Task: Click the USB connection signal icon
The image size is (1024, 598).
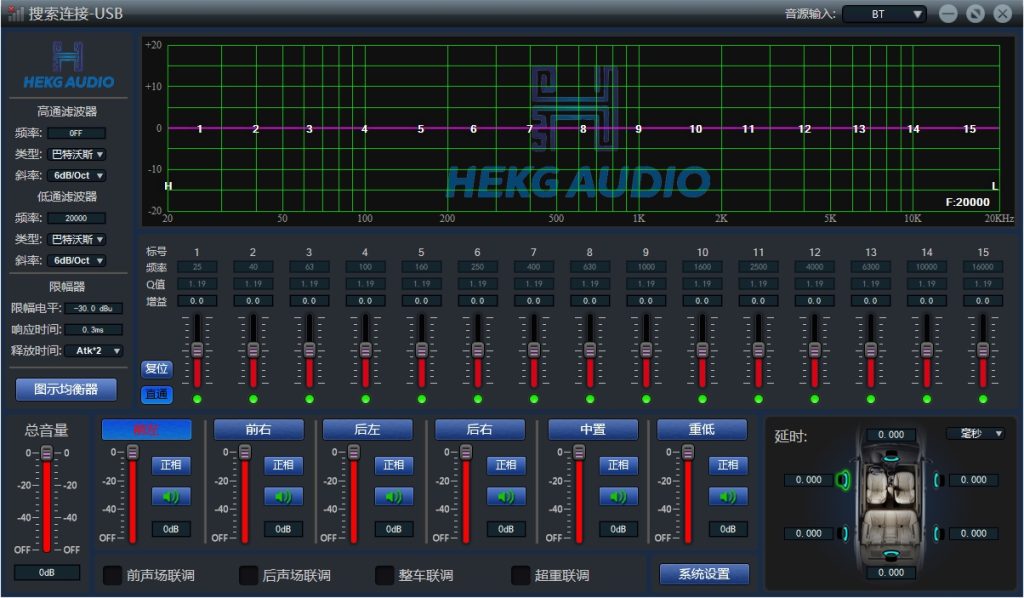Action: pyautogui.click(x=16, y=13)
